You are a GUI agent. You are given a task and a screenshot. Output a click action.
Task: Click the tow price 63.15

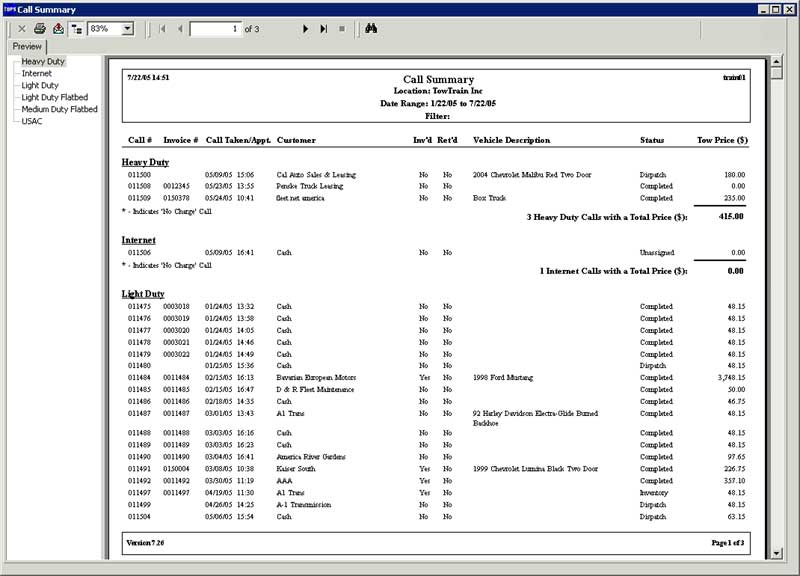pos(736,517)
